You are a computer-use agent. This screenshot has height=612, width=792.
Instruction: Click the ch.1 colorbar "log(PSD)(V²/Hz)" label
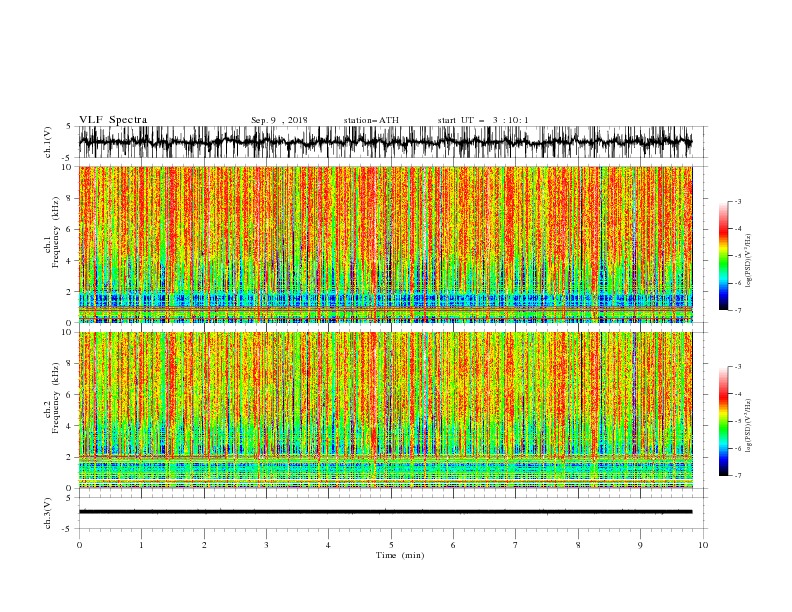point(748,261)
